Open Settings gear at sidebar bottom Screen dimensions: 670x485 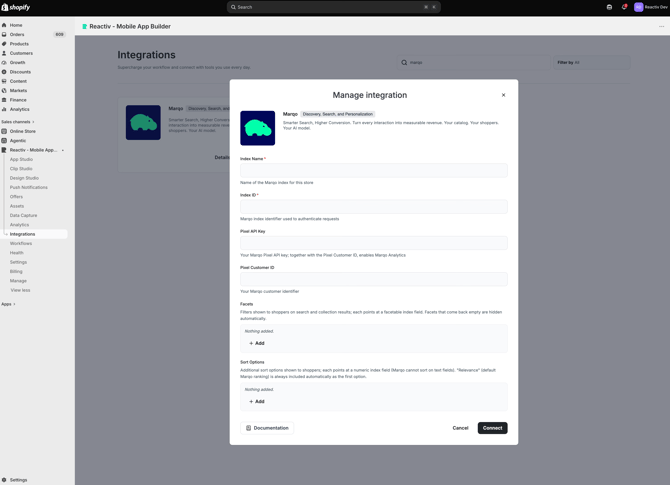point(4,480)
